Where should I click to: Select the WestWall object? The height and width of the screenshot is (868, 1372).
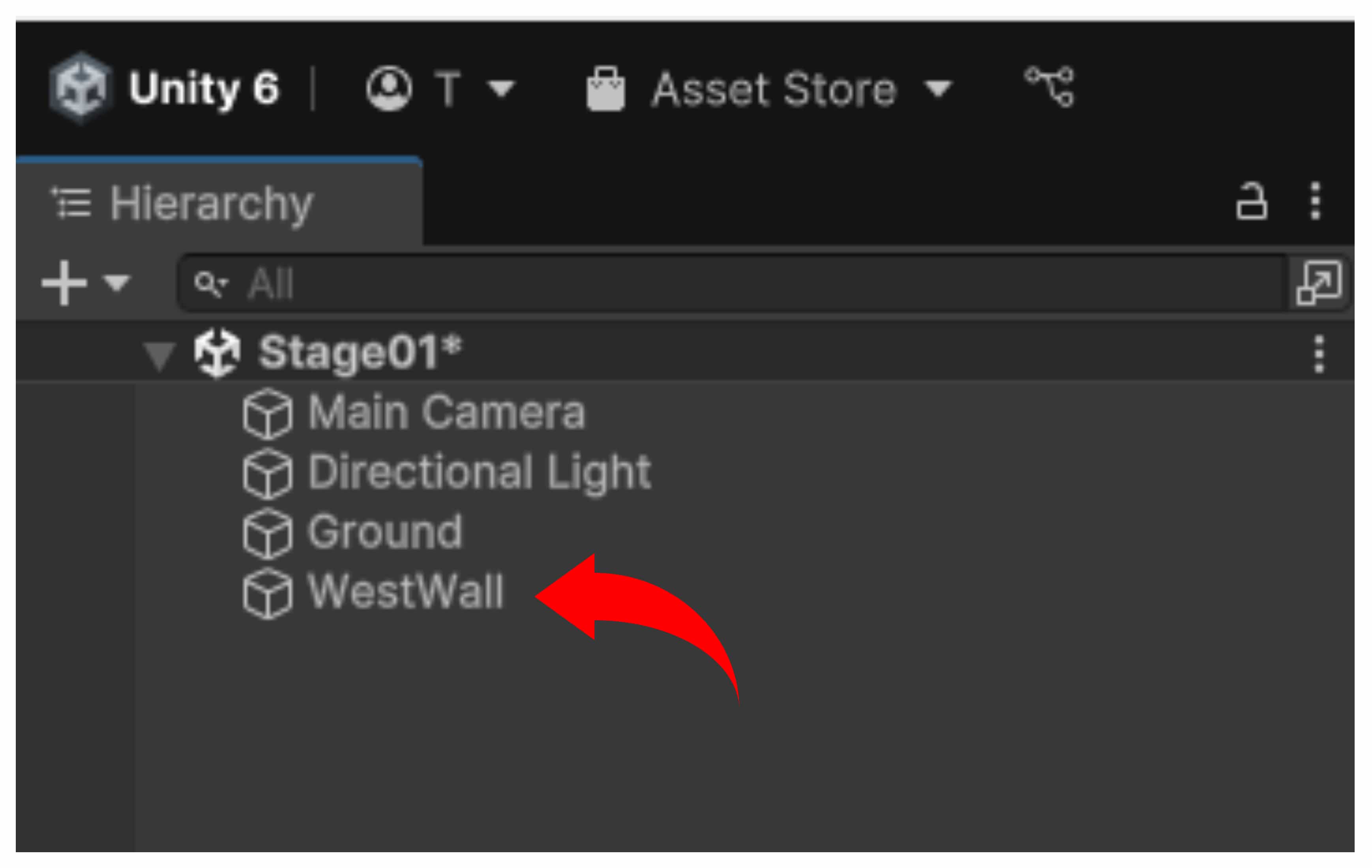click(405, 592)
